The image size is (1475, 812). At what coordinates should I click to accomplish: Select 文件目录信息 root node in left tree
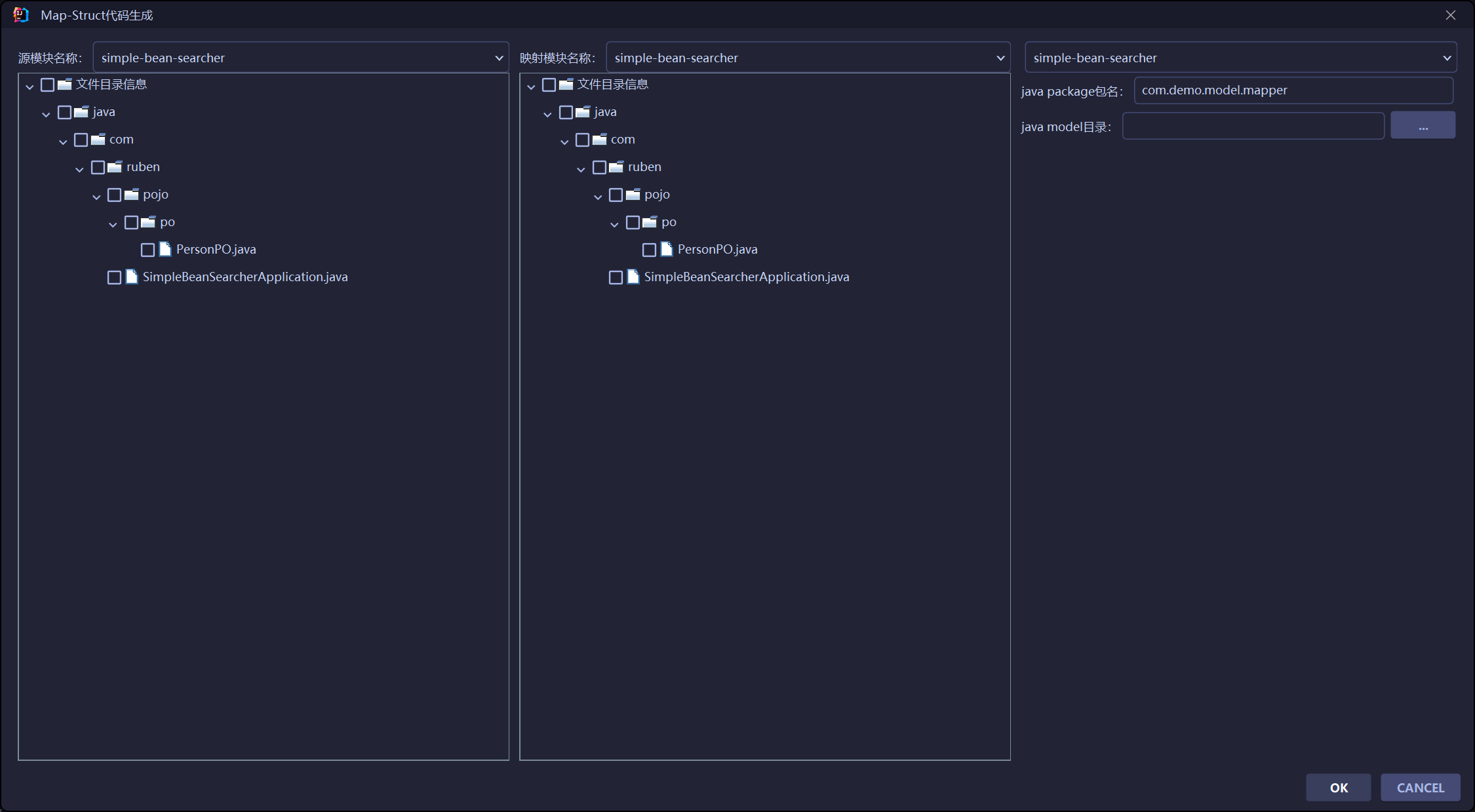pyautogui.click(x=111, y=85)
